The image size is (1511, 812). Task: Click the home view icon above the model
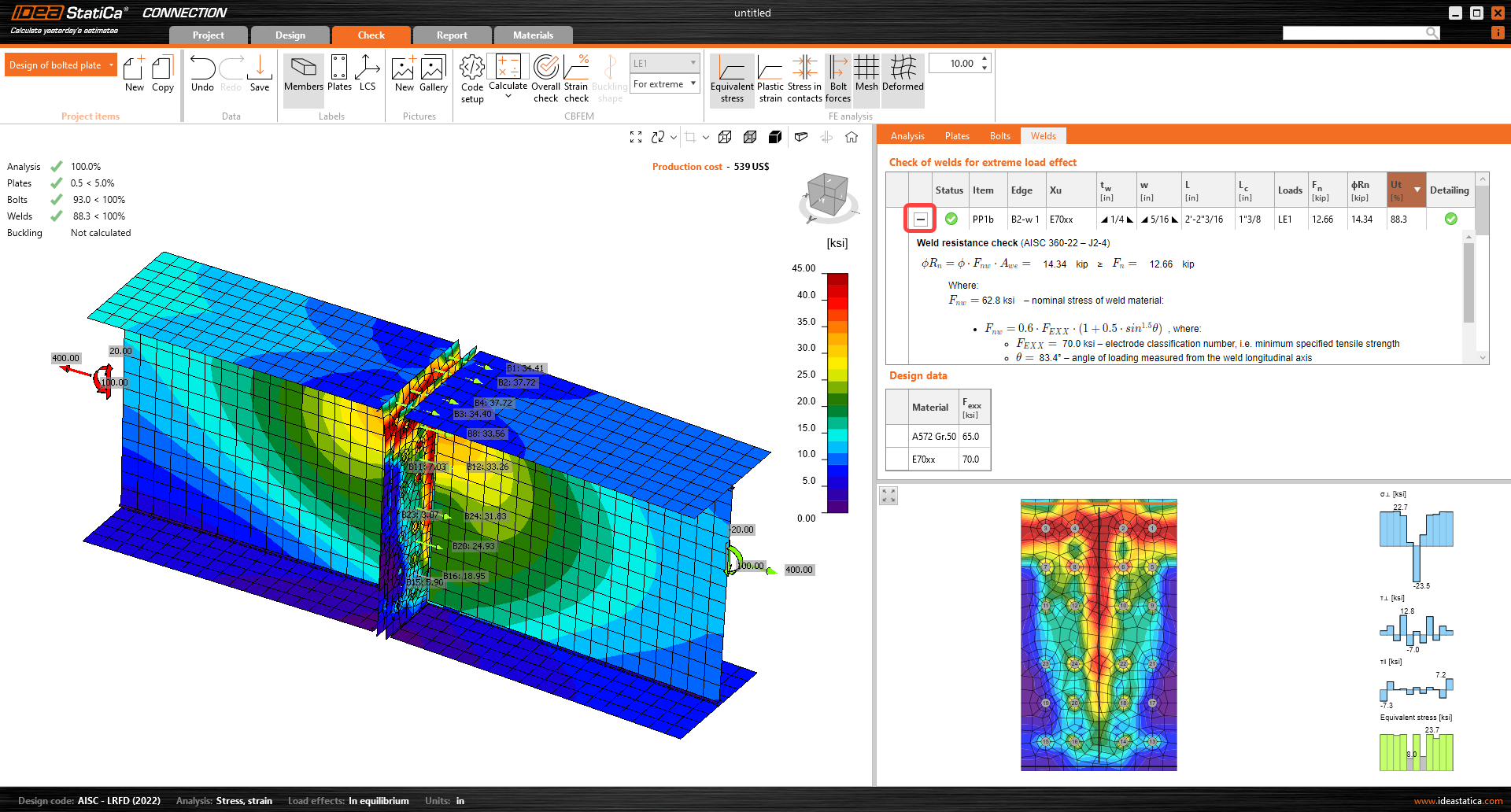click(852, 137)
